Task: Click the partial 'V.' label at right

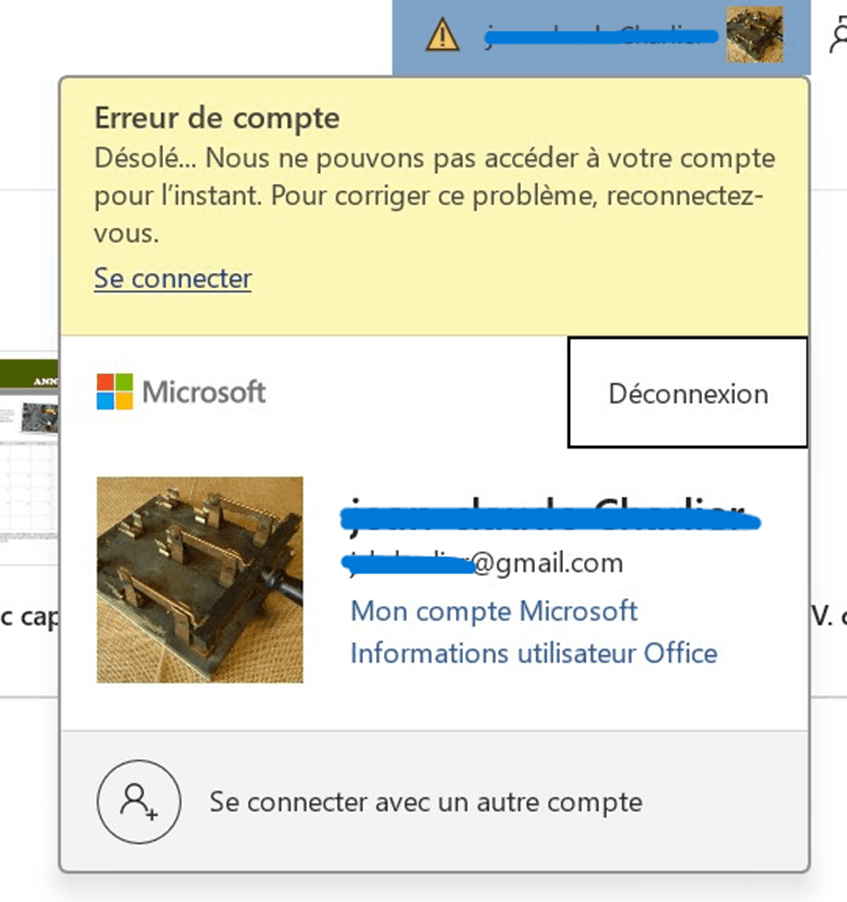Action: pos(829,617)
